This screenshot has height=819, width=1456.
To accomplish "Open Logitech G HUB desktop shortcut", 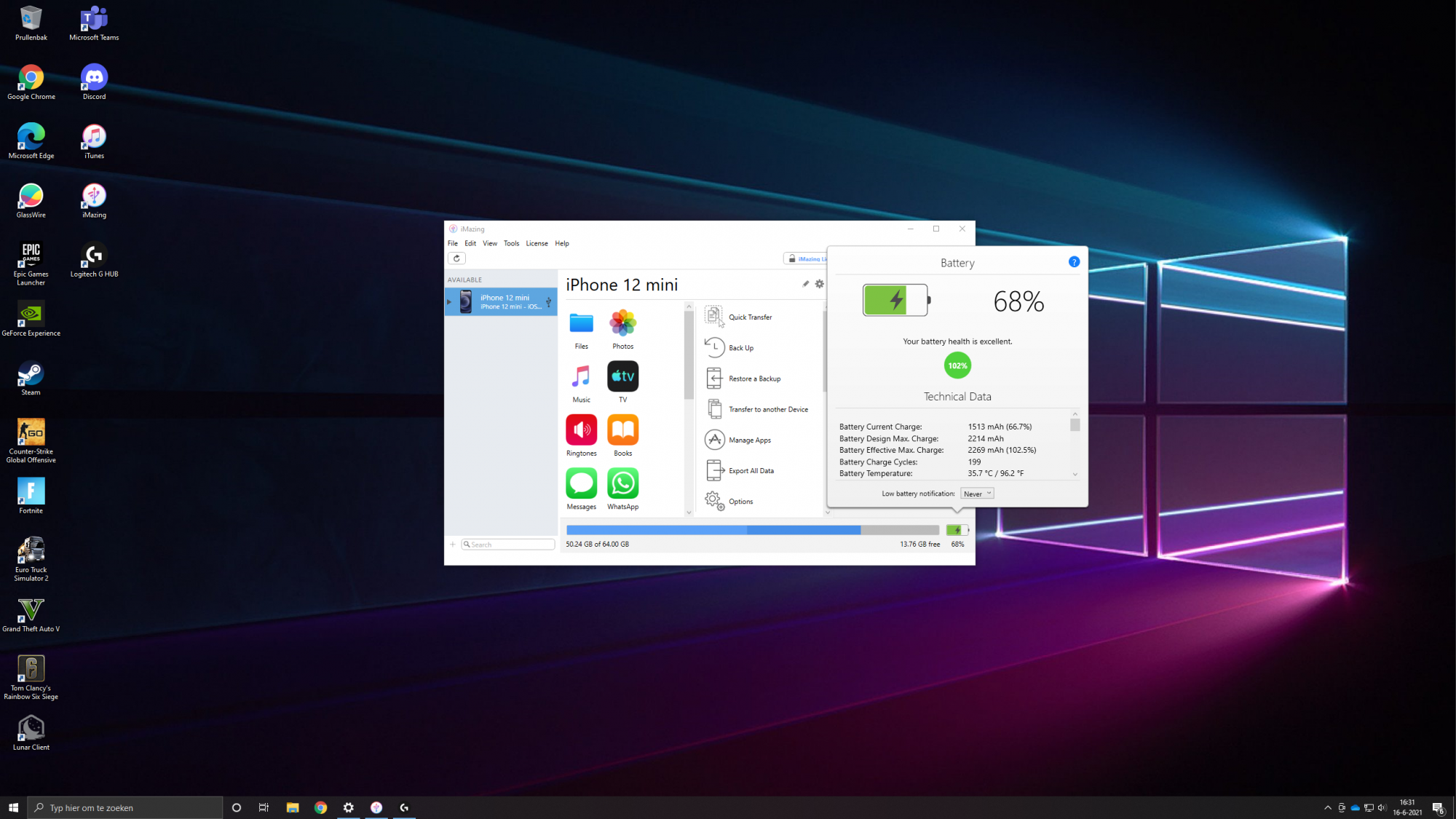I will tap(94, 259).
